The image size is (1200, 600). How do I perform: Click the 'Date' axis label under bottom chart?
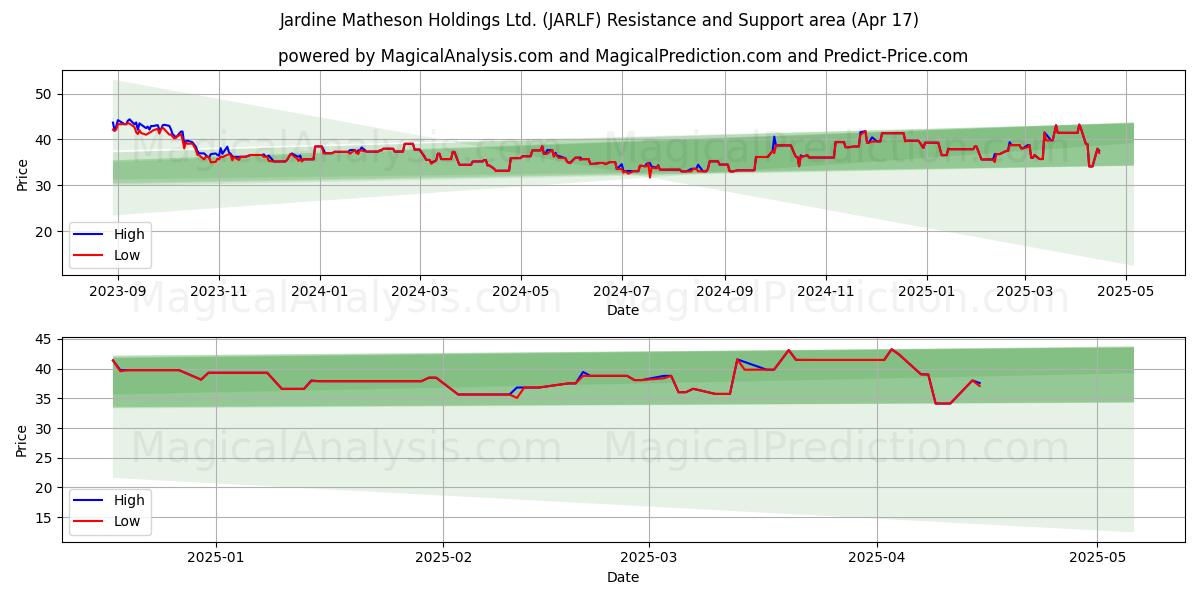[622, 577]
